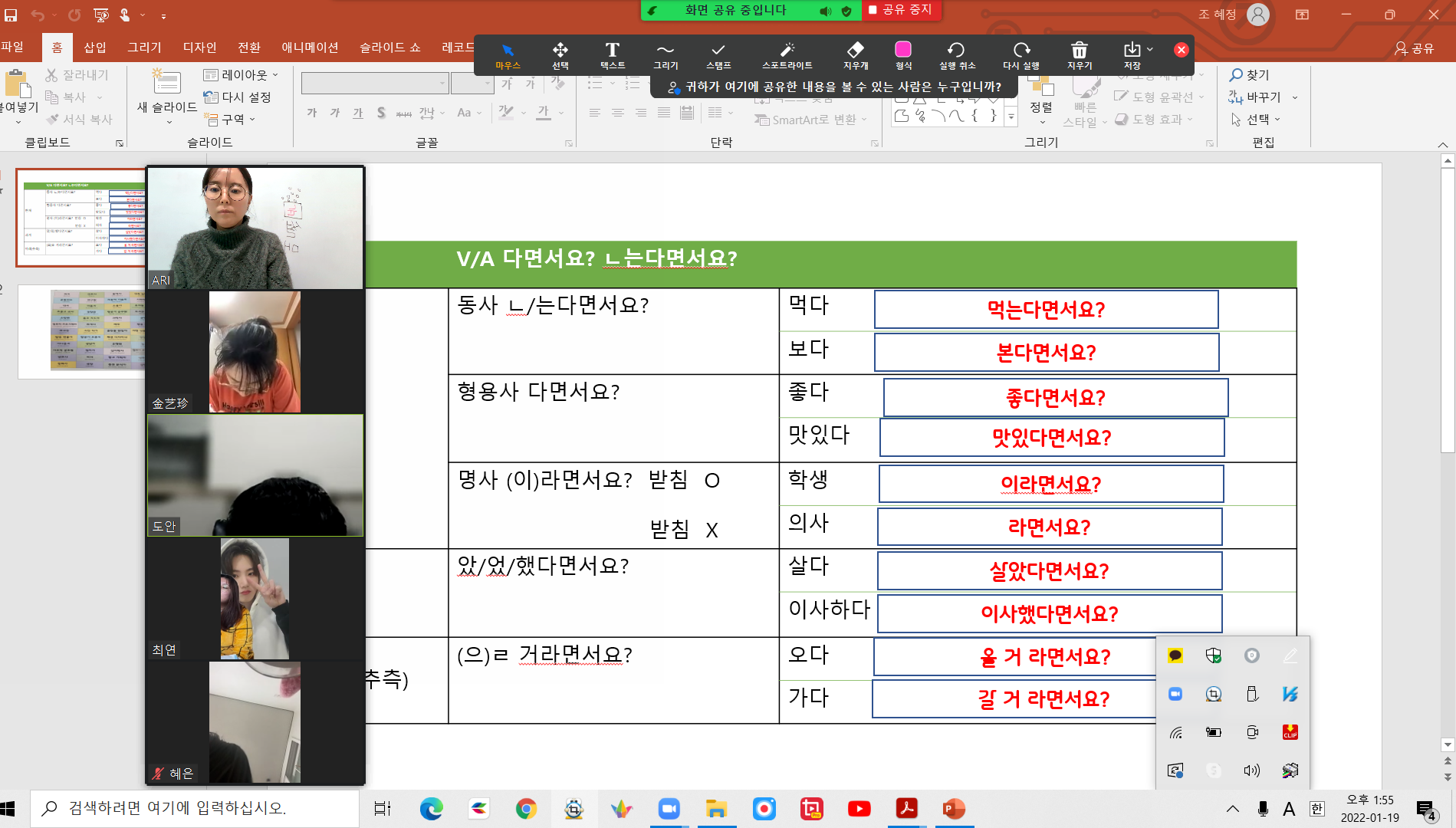
Task: Switch to the 그리기 ribbon tab
Action: click(x=144, y=48)
